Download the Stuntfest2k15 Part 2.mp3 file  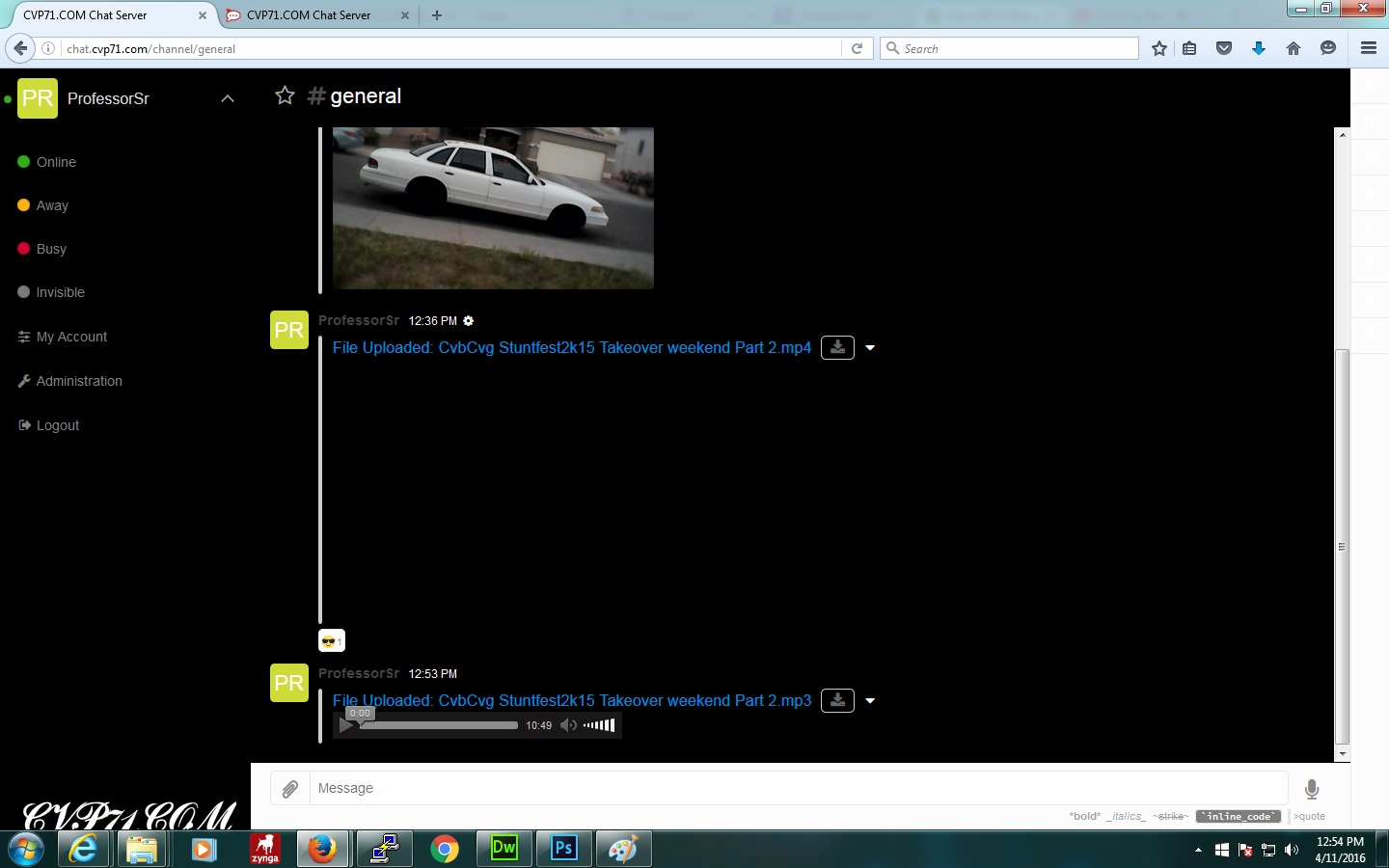(837, 700)
